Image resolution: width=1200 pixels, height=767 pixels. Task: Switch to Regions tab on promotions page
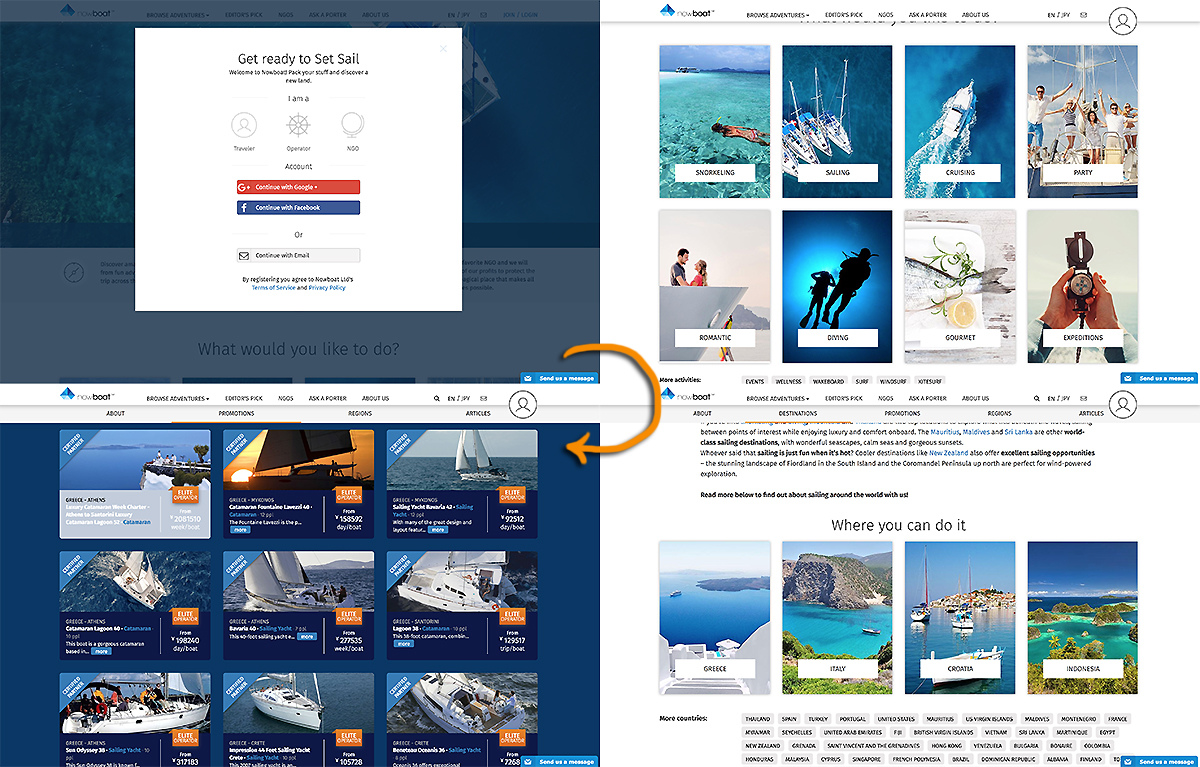click(x=359, y=413)
